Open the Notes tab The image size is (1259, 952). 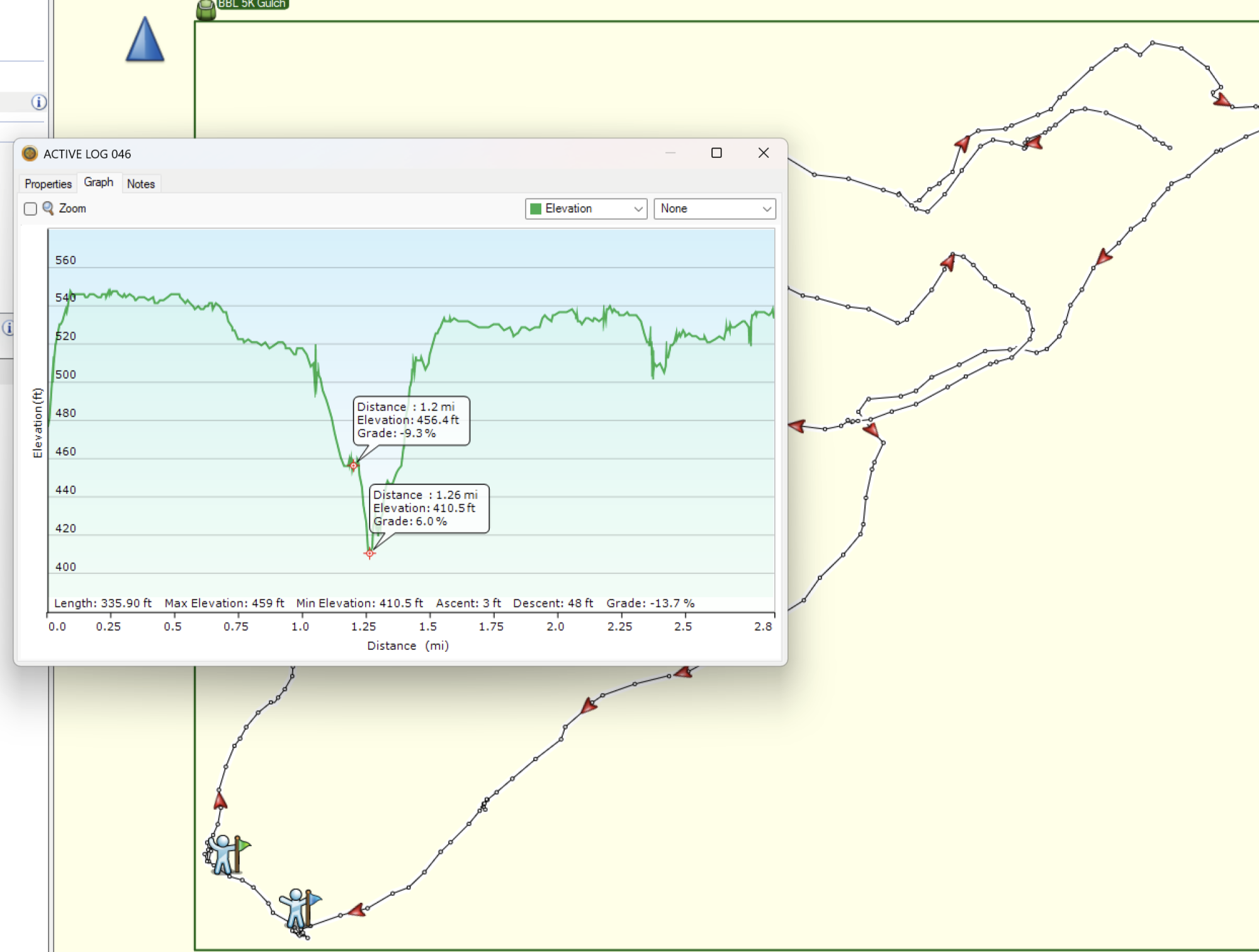click(141, 184)
